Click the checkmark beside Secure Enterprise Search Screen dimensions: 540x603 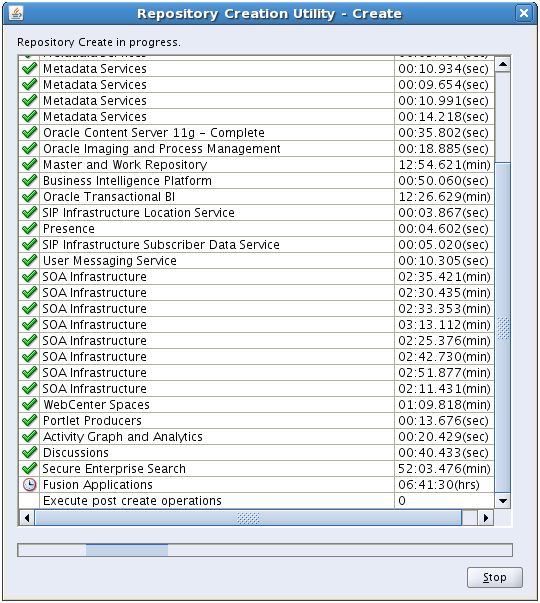pos(30,468)
